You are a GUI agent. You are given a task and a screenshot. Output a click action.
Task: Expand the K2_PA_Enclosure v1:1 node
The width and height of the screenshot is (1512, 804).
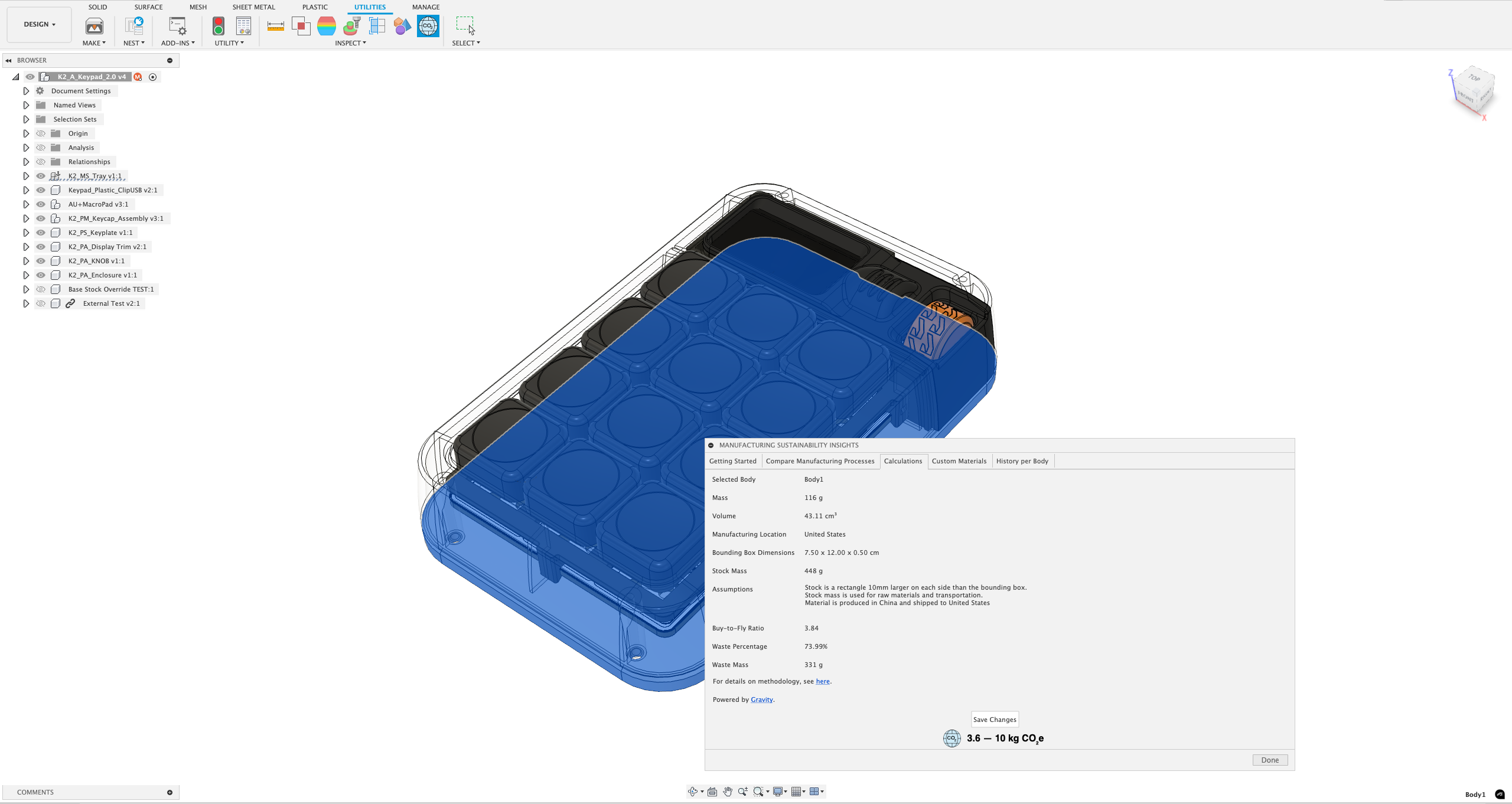point(26,275)
